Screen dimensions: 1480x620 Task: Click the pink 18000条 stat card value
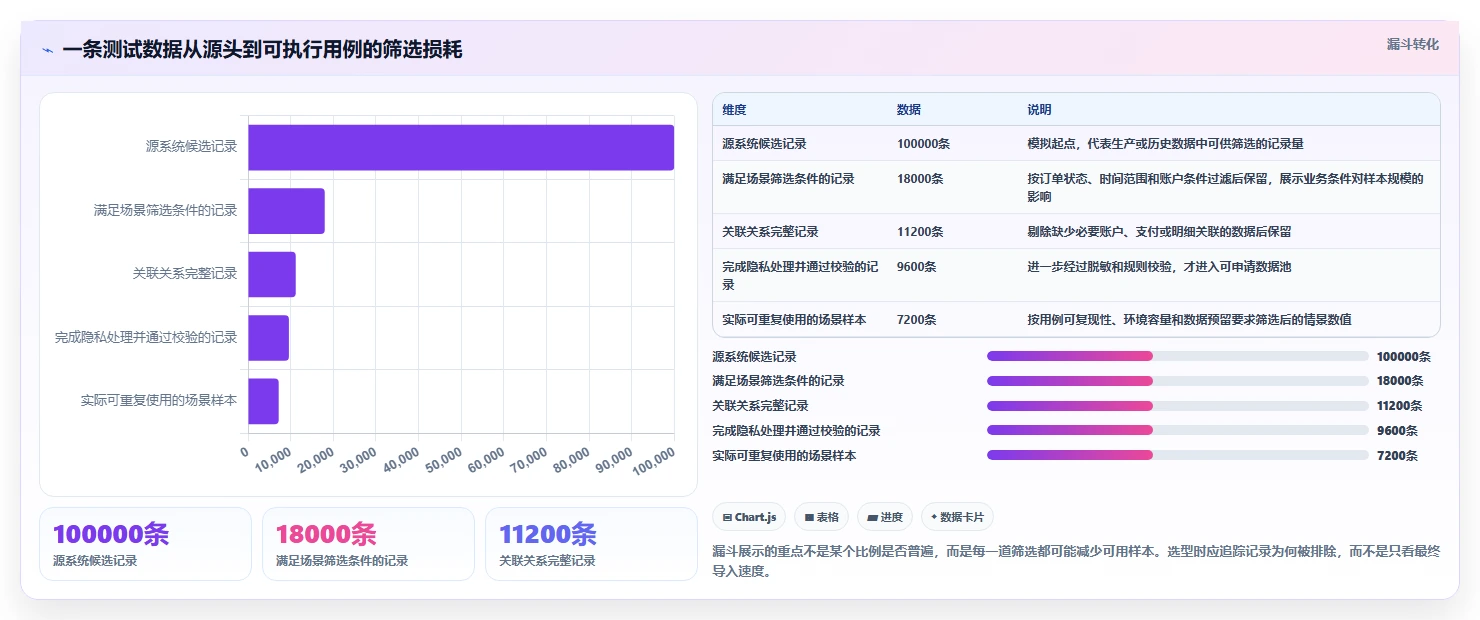tap(326, 535)
